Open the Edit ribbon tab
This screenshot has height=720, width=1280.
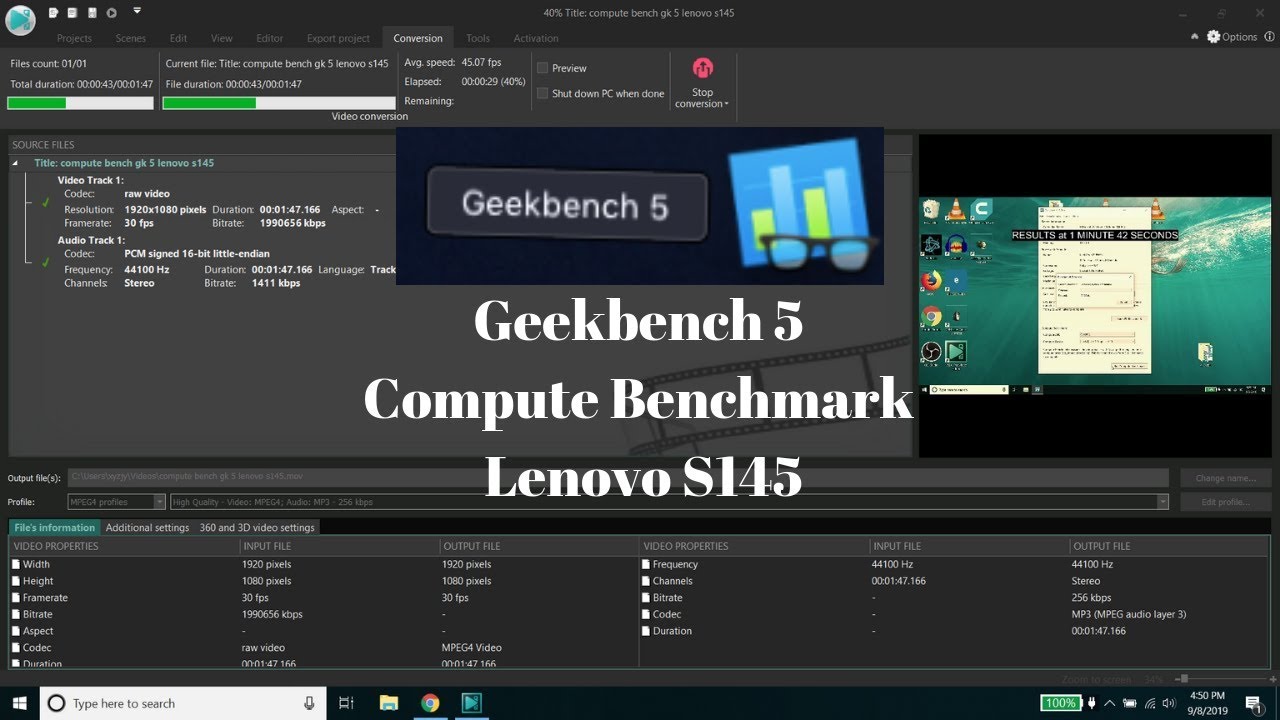click(178, 38)
